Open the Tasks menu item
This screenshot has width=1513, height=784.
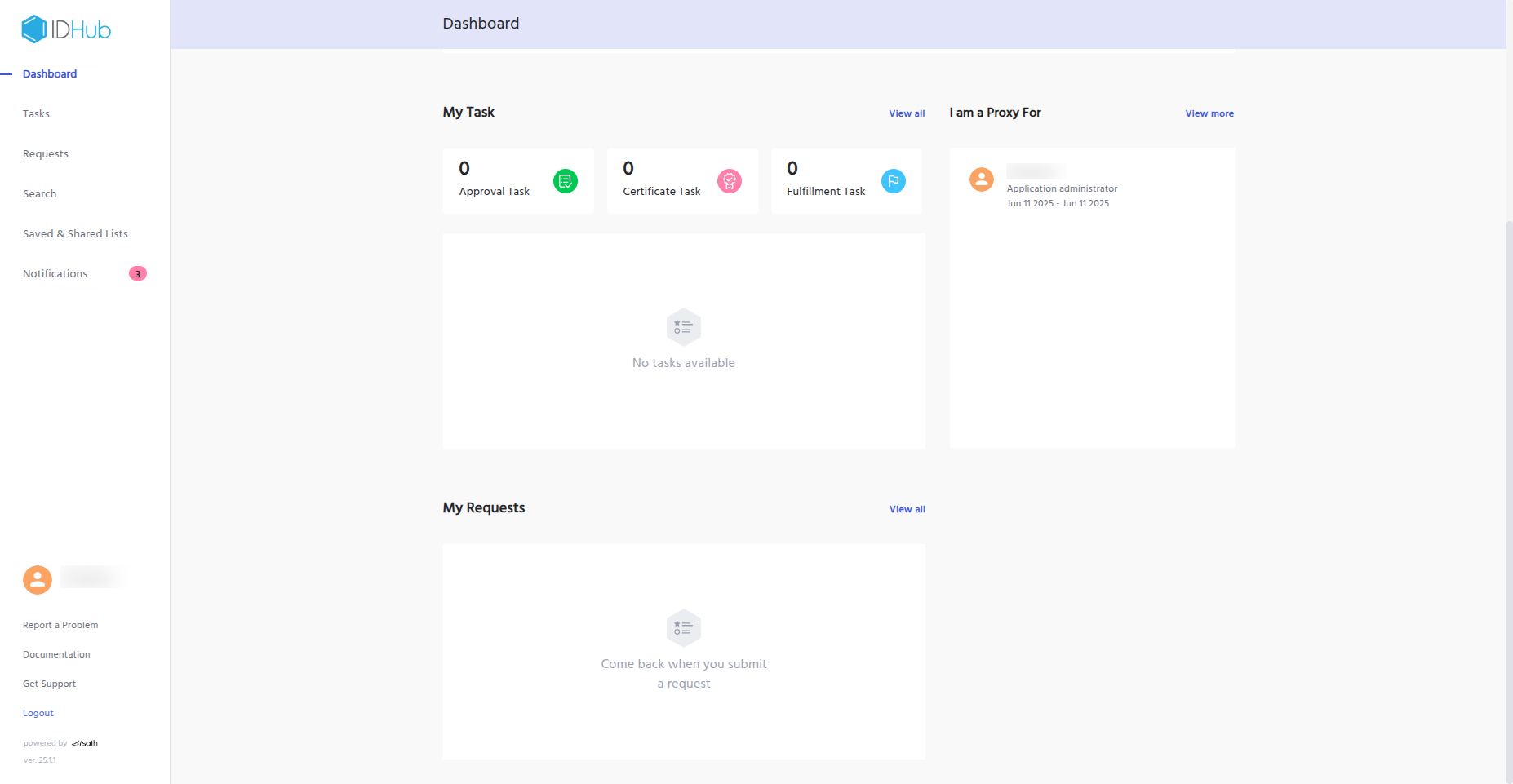point(36,114)
